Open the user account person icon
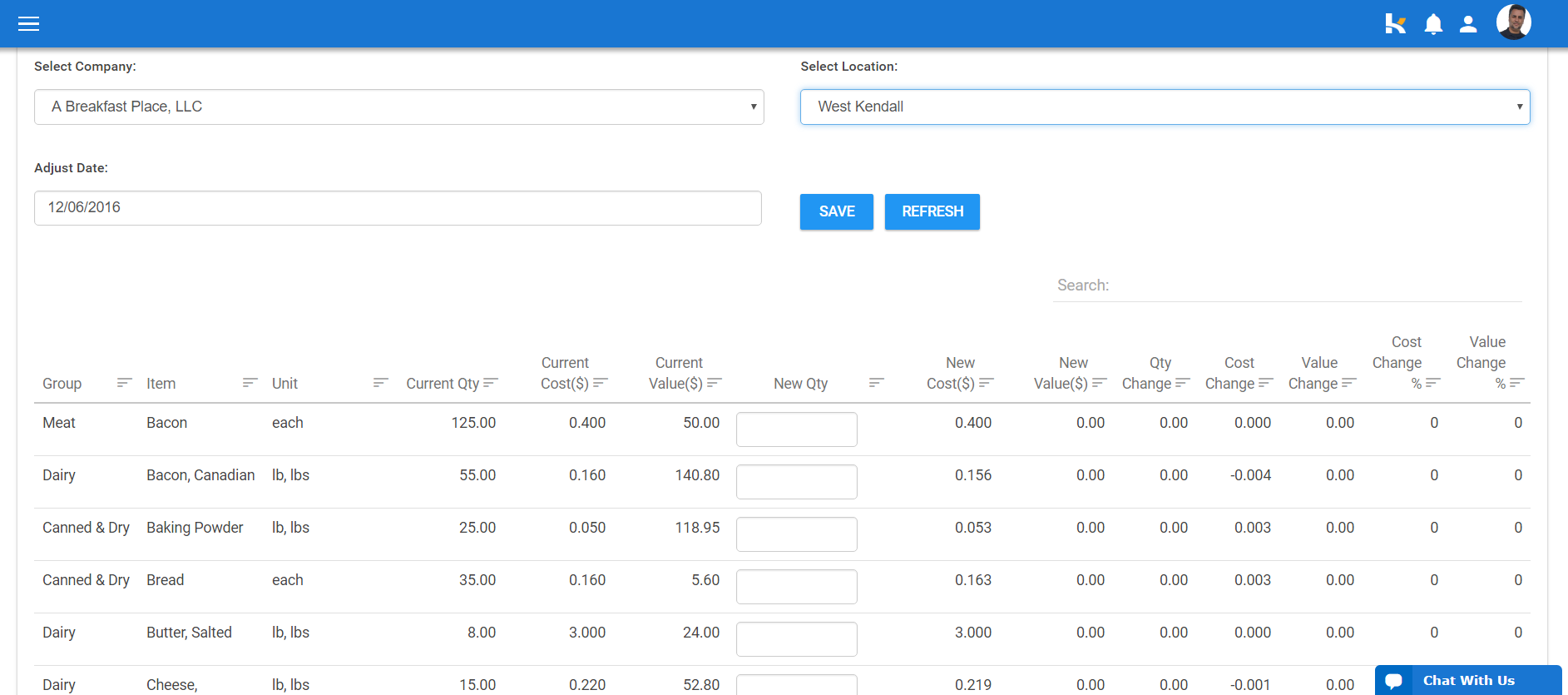 tap(1468, 24)
